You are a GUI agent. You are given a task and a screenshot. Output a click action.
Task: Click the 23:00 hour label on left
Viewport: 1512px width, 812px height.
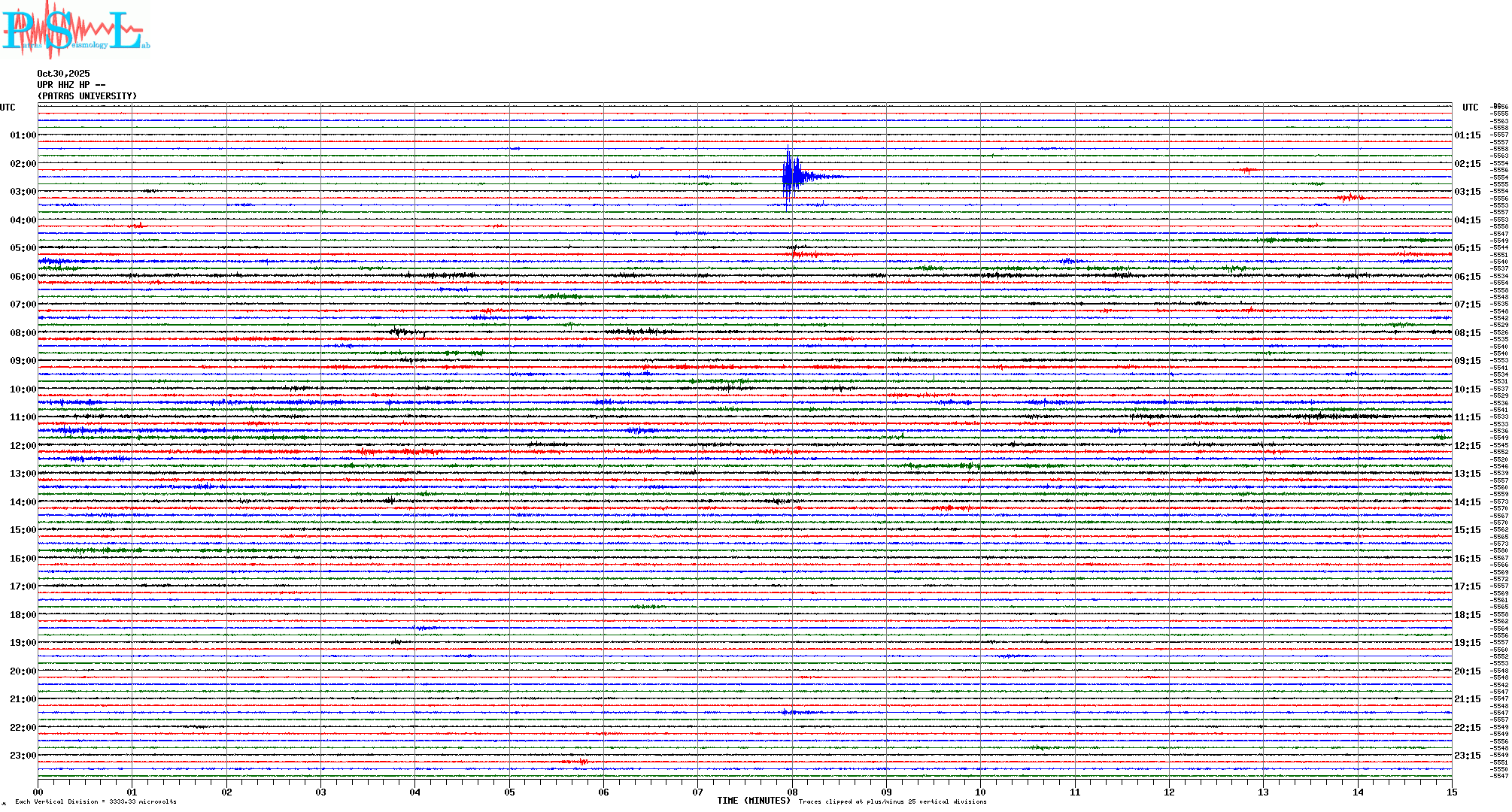pos(23,756)
